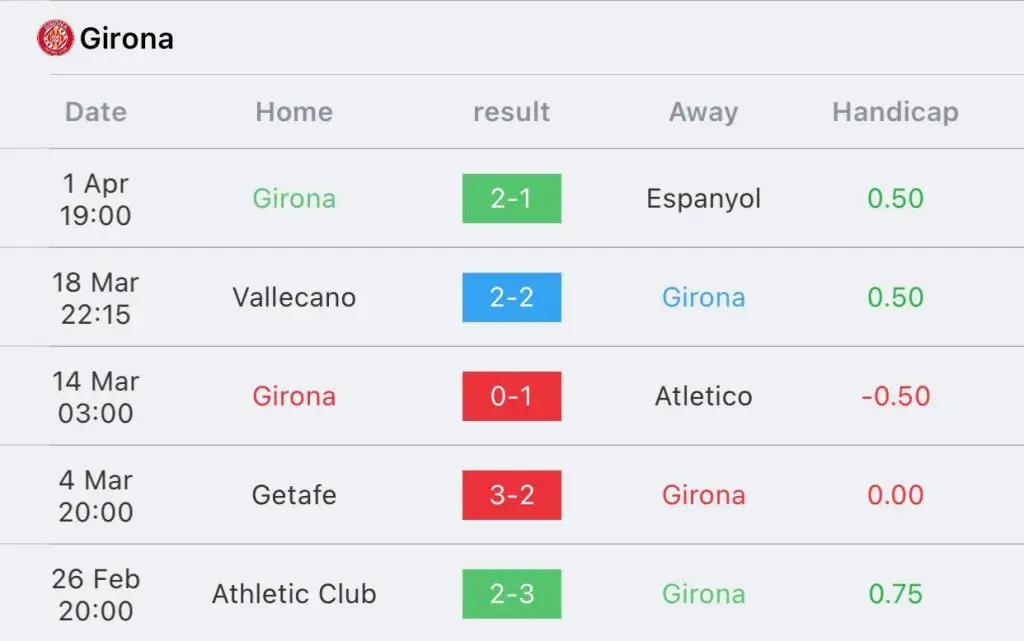Viewport: 1024px width, 641px height.
Task: Open the blue 2-2 draw result badge
Action: pos(511,298)
